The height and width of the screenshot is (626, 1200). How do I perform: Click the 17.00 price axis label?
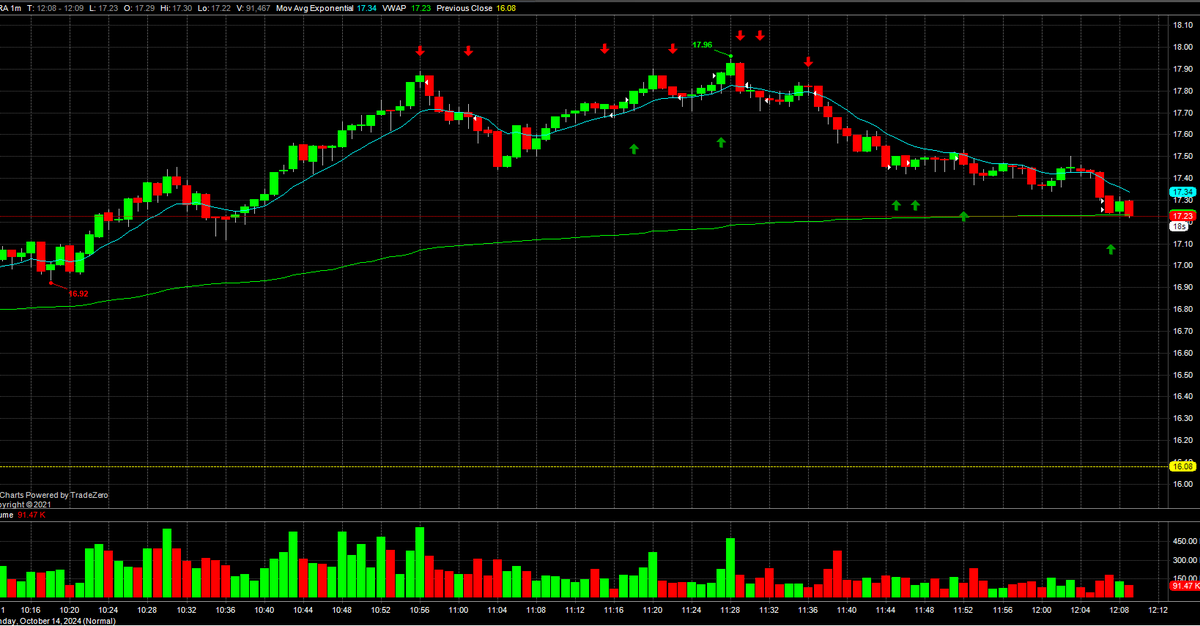(x=1183, y=266)
